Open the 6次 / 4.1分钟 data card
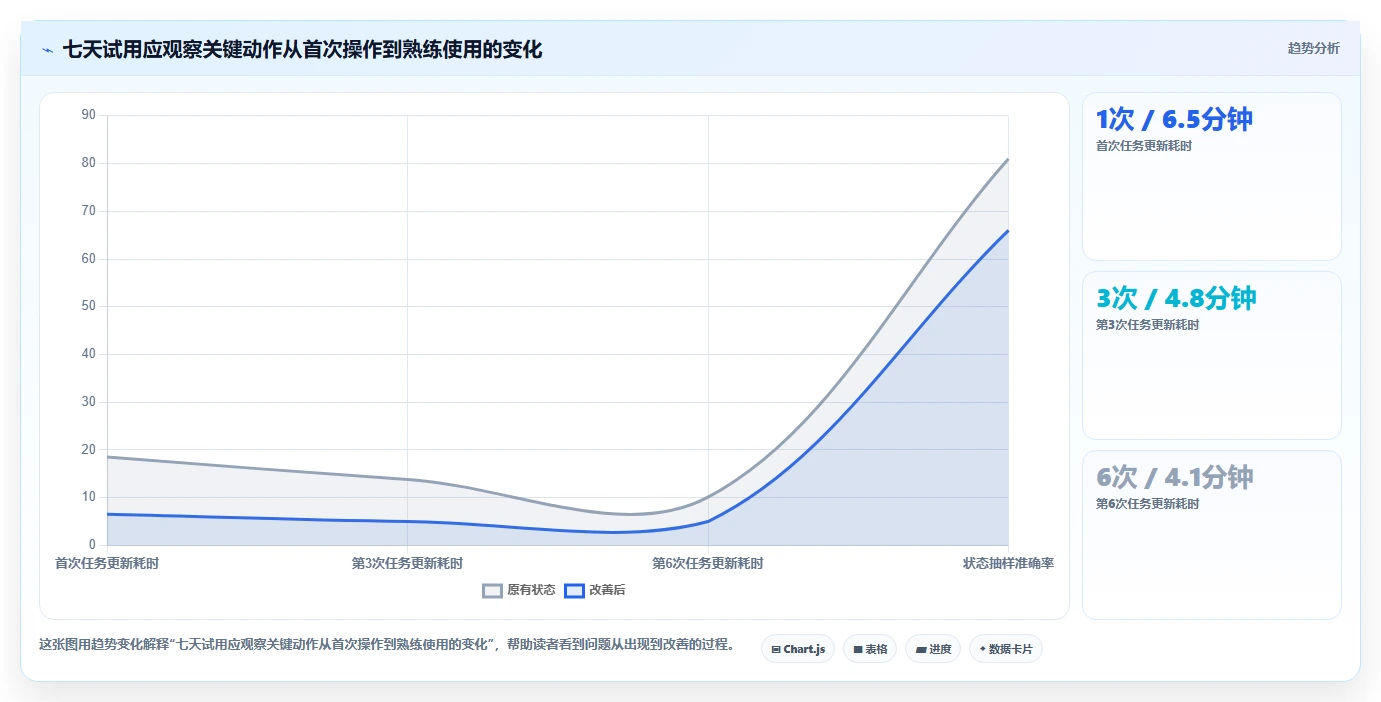Viewport: 1381px width, 702px height. pos(1211,535)
